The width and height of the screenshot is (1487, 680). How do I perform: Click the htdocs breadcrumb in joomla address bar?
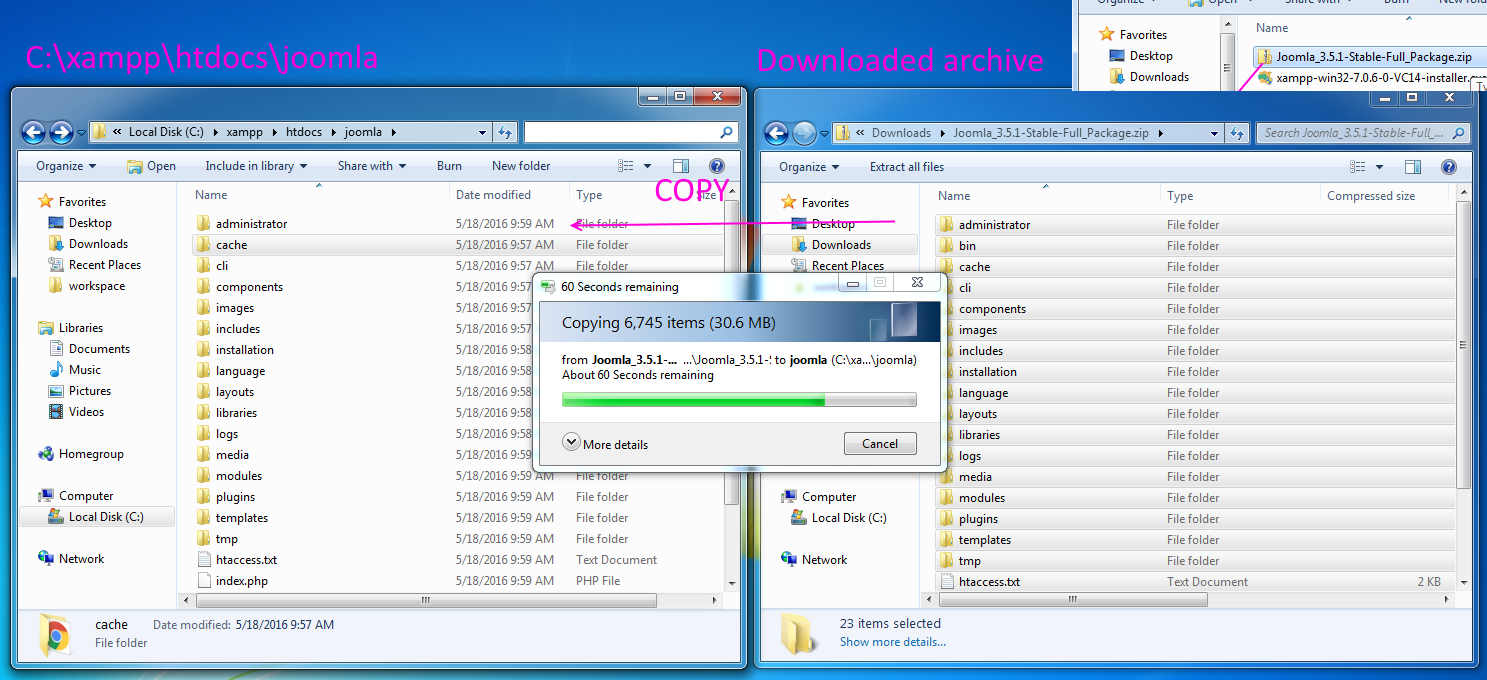click(x=304, y=132)
